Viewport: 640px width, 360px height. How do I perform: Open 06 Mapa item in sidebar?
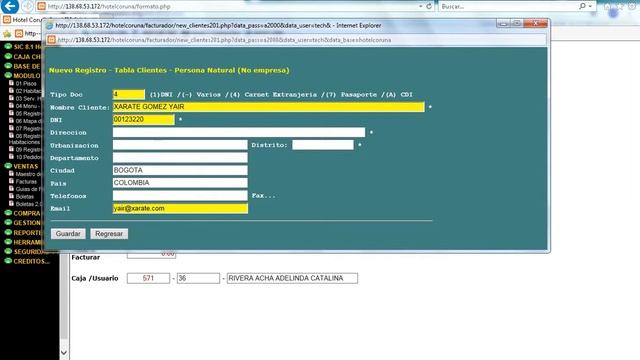click(28, 121)
